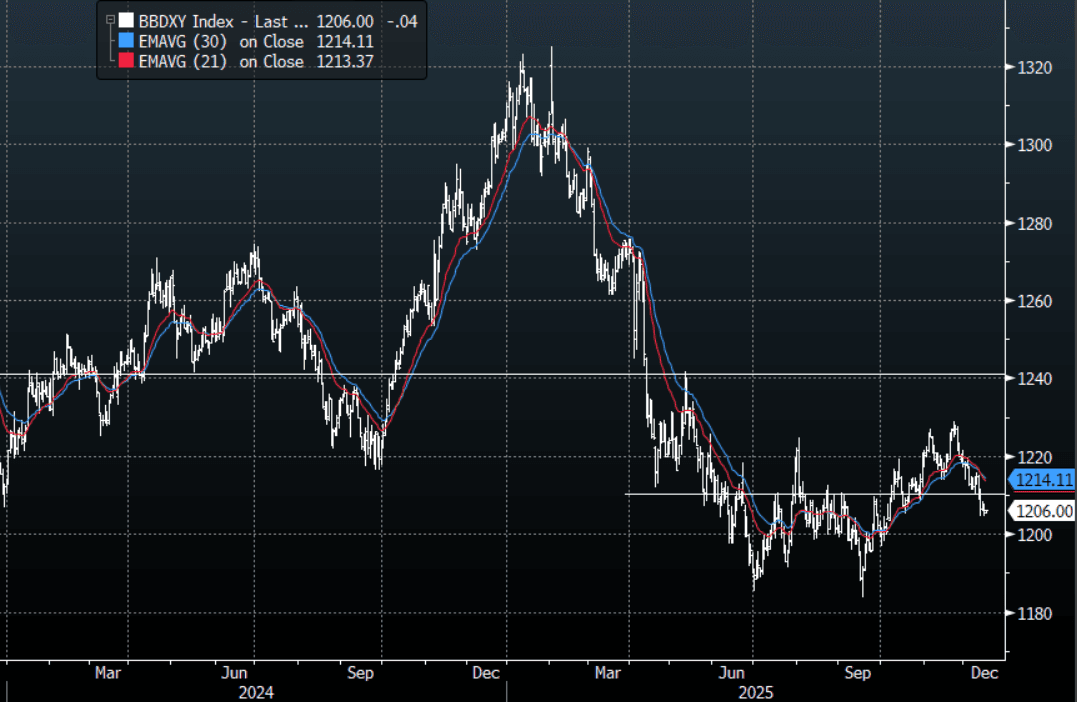1077x702 pixels.
Task: Click the white BBDXY Index color swatch
Action: [x=124, y=20]
